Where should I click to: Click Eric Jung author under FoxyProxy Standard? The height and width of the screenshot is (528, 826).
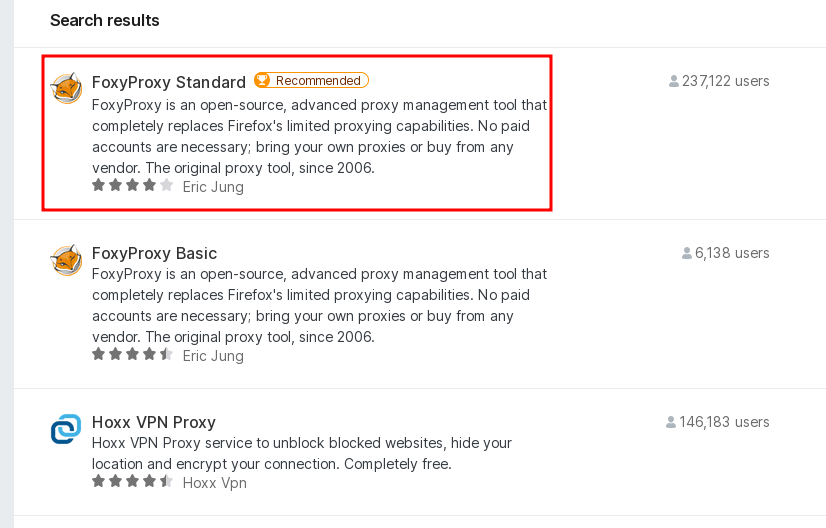213,187
